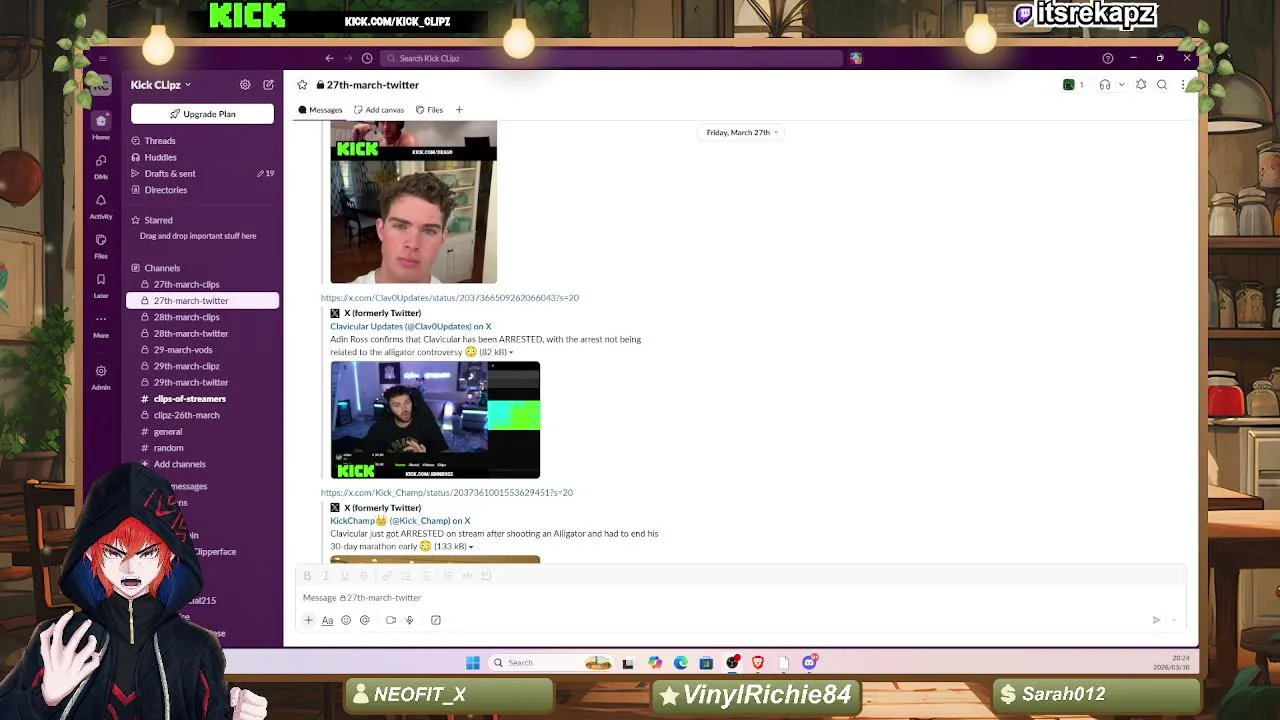Image resolution: width=1280 pixels, height=720 pixels.
Task: Open Later bookmark in the left rail
Action: [101, 286]
